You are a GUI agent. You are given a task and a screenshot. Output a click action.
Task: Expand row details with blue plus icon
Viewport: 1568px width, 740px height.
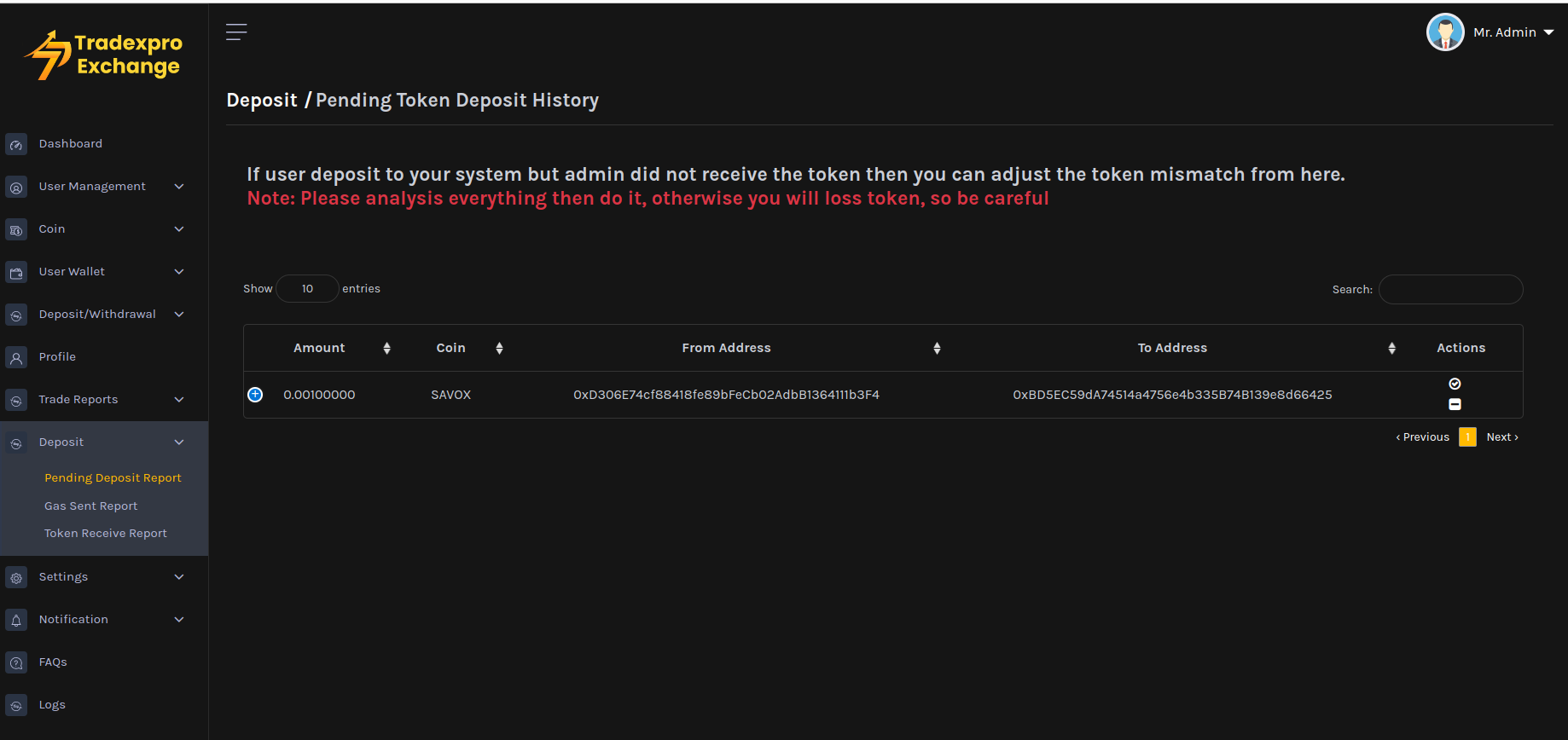click(x=255, y=395)
